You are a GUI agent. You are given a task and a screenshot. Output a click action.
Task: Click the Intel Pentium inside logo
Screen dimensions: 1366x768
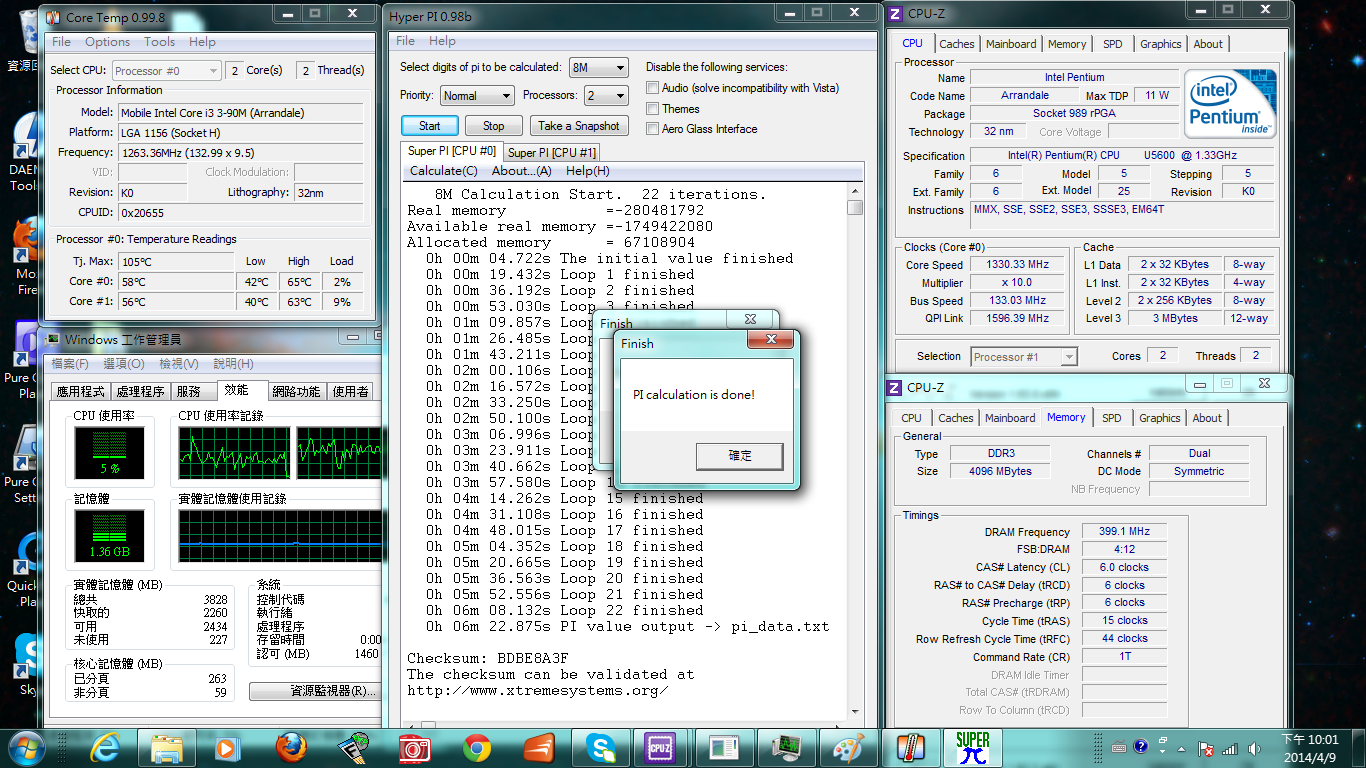tap(1230, 104)
